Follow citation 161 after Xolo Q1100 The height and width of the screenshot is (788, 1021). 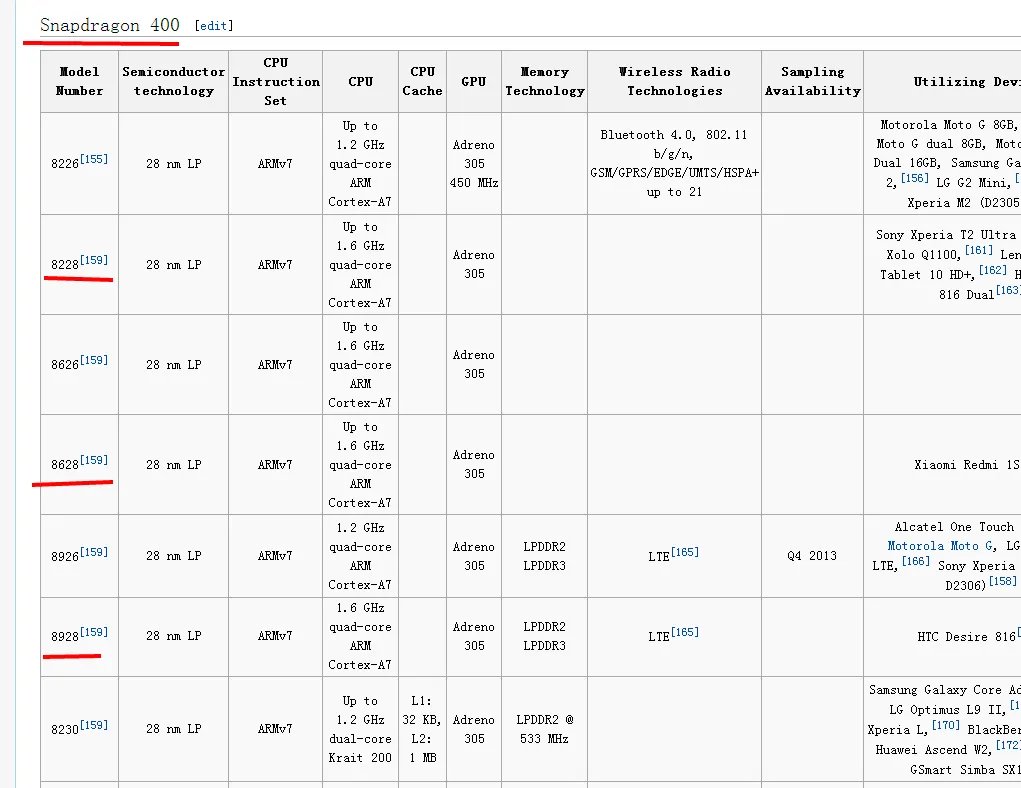(979, 251)
